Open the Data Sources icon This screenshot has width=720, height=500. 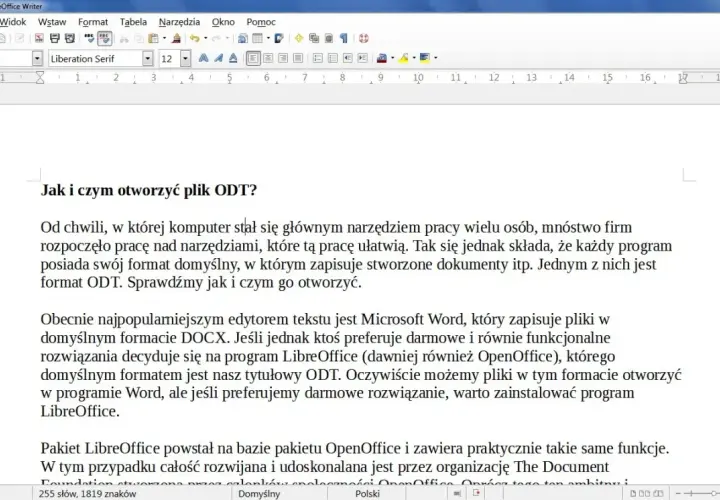click(x=329, y=39)
